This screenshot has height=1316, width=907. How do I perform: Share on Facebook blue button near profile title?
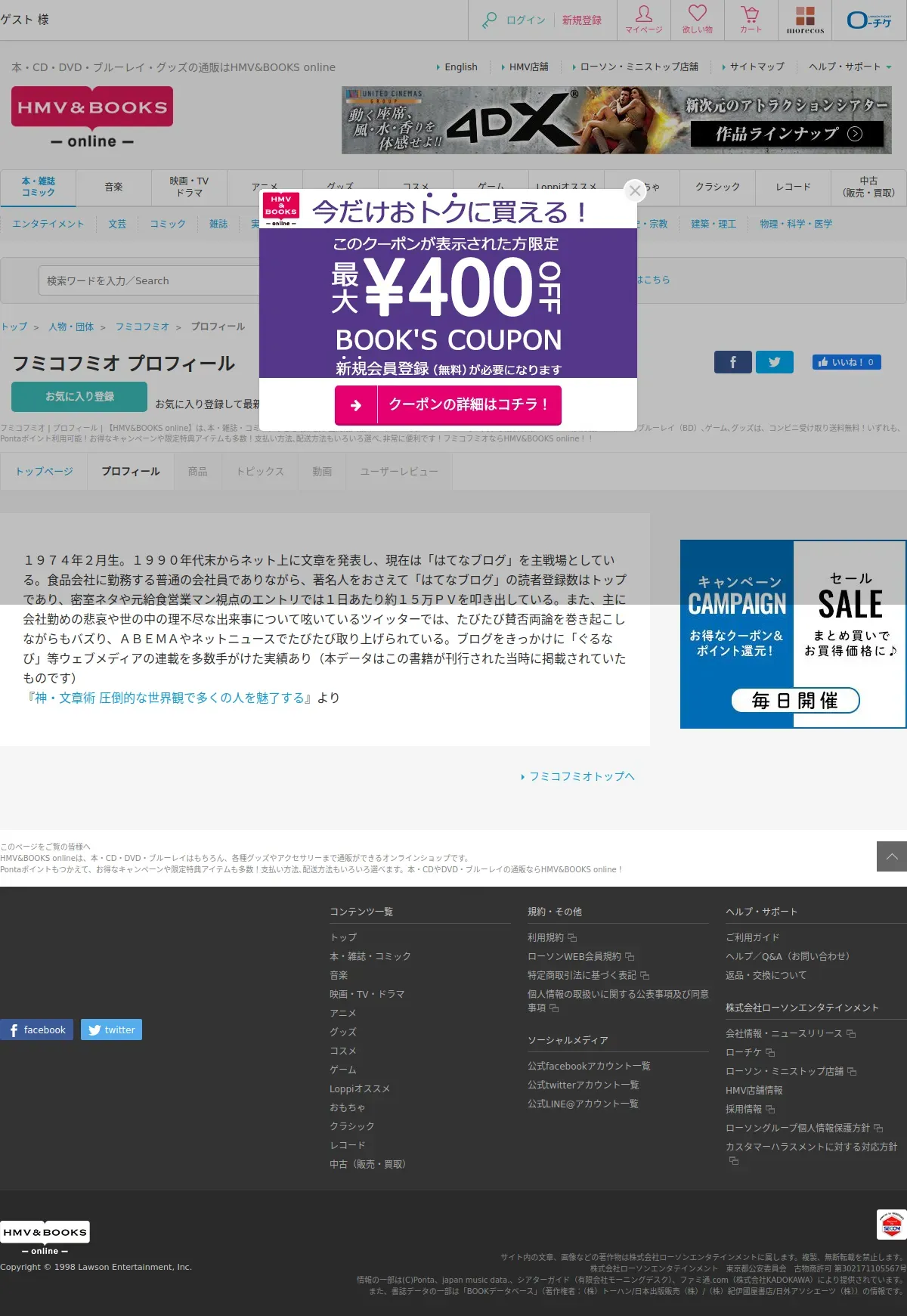[733, 362]
